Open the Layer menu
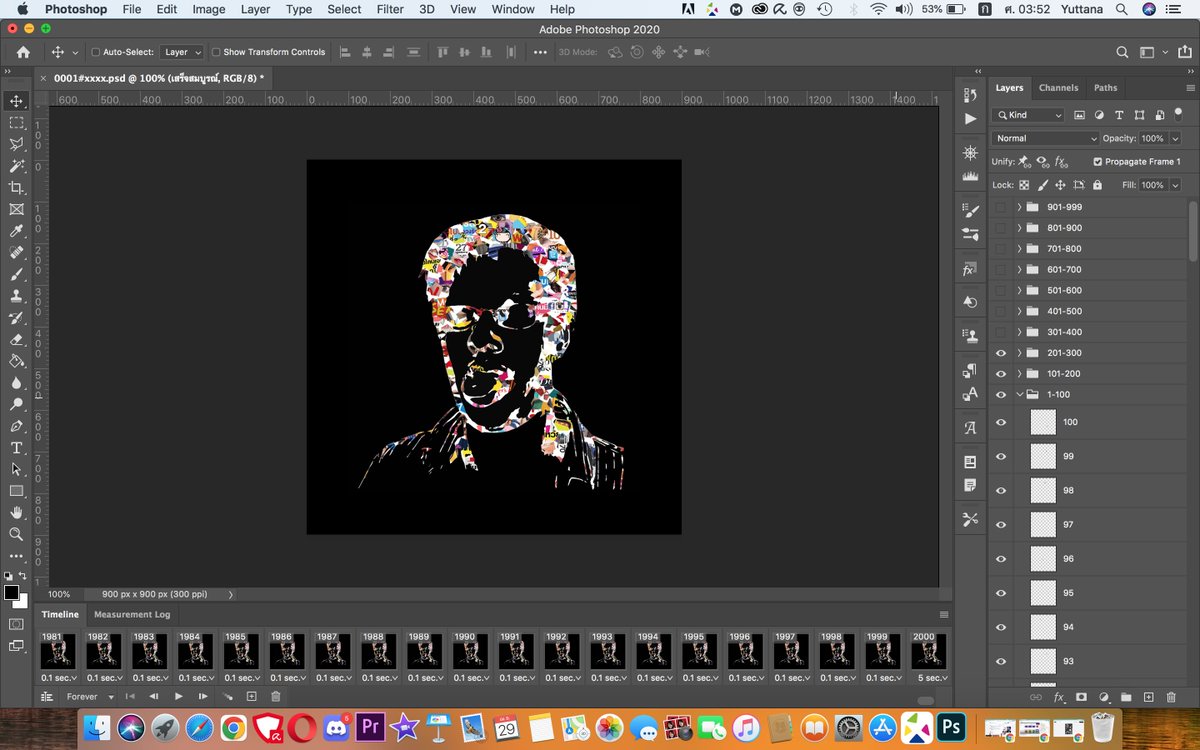1200x750 pixels. pos(255,9)
